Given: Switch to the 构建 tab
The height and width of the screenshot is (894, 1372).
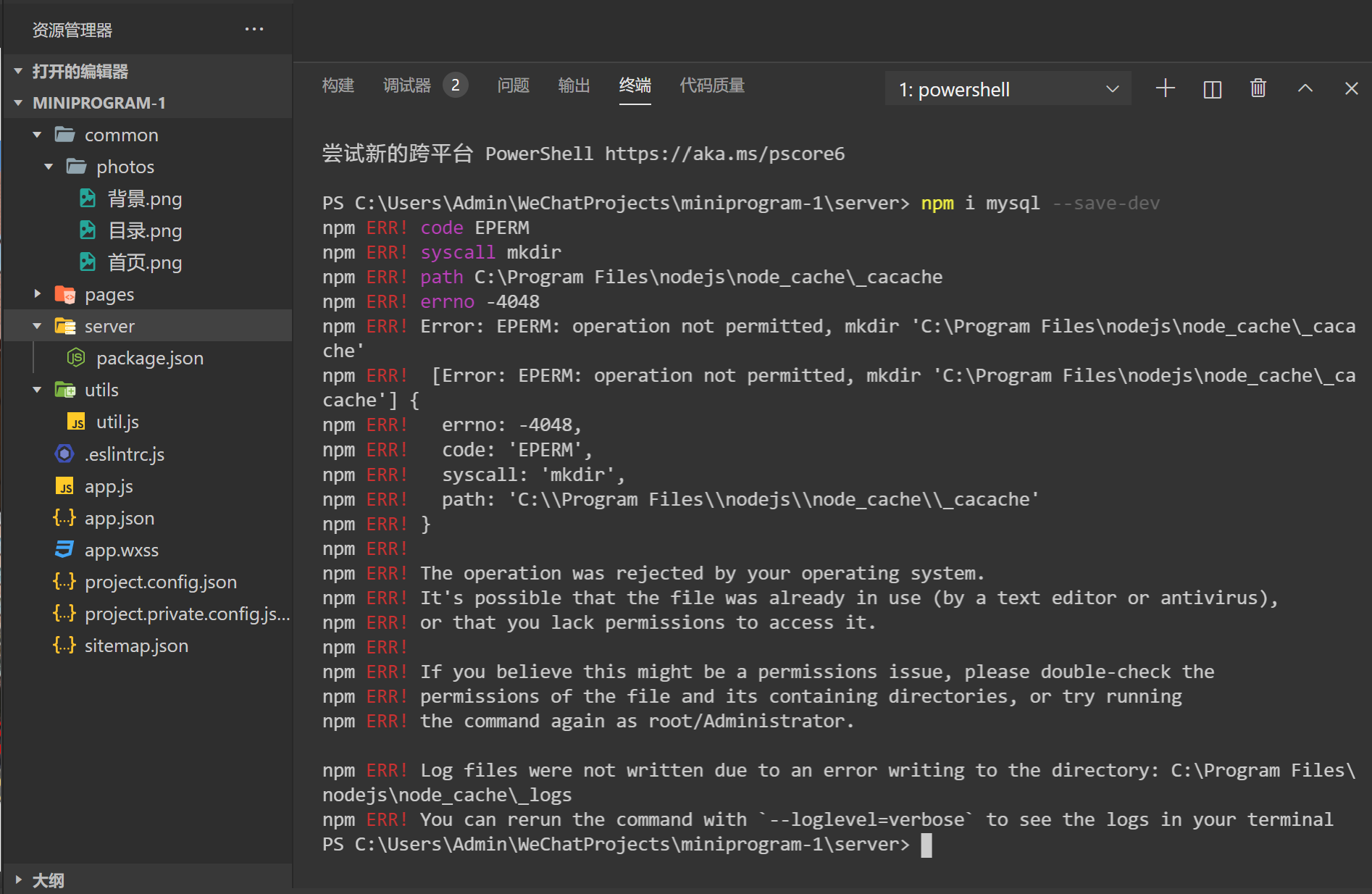Looking at the screenshot, I should [x=338, y=85].
